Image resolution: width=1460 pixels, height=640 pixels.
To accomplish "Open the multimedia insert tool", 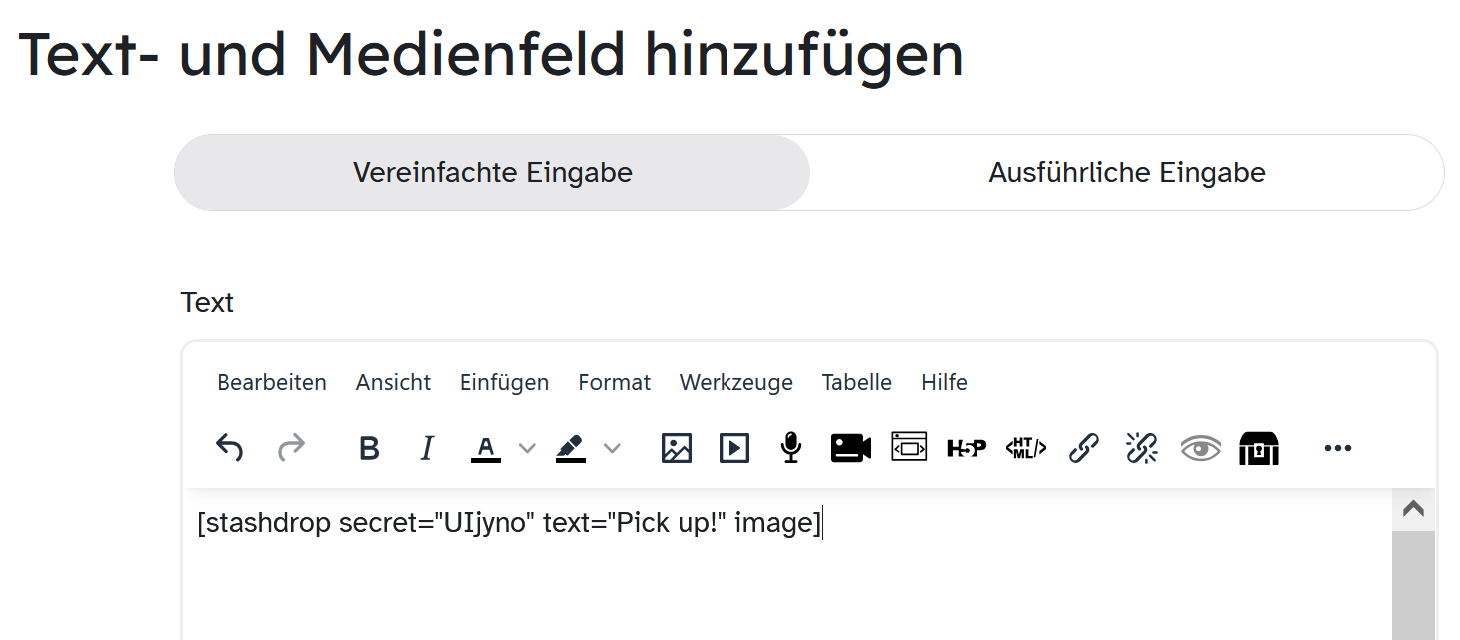I will pos(734,448).
